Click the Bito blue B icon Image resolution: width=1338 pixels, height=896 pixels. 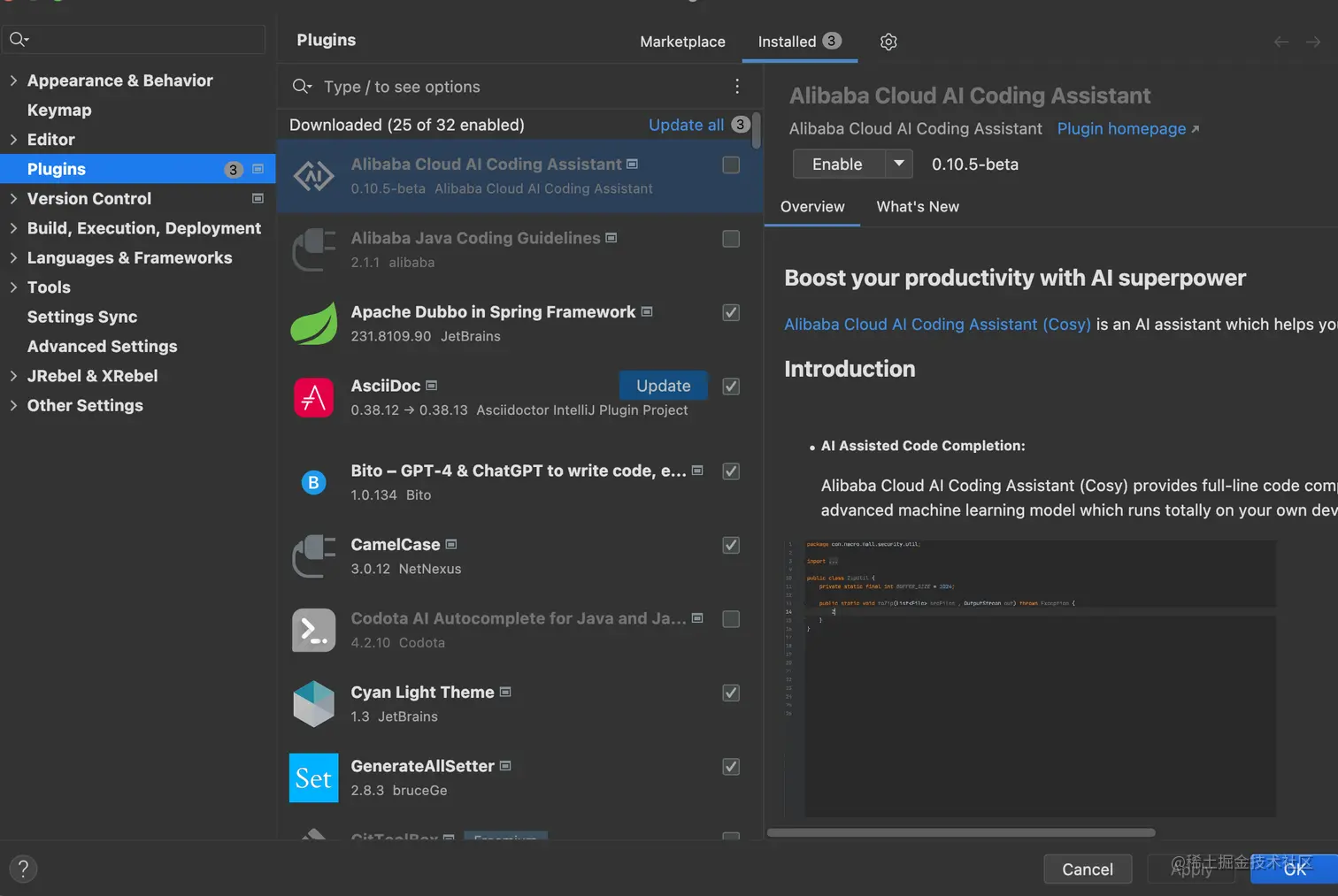click(x=313, y=483)
